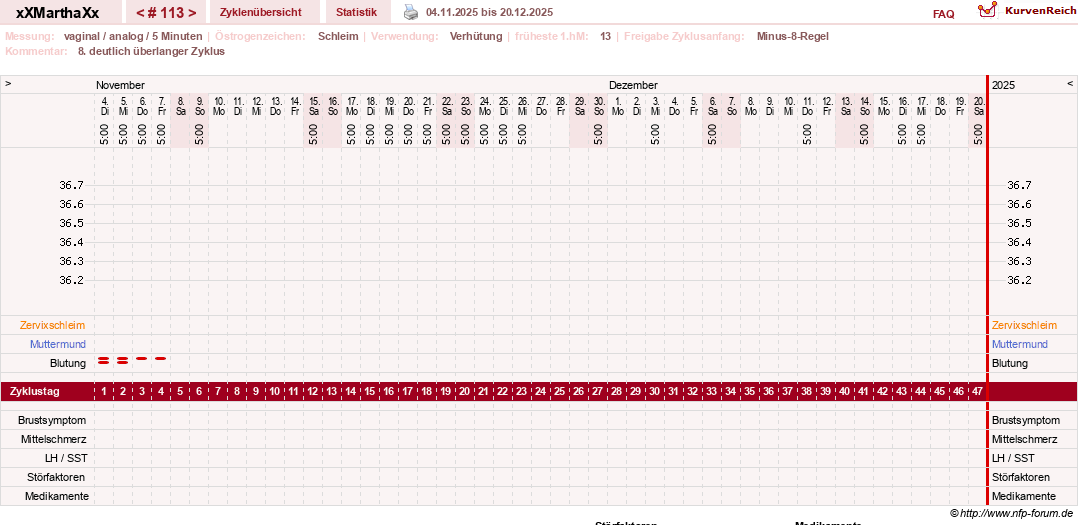The height and width of the screenshot is (525, 1078).
Task: Click the left arrow at top-left of chart
Action: [8, 84]
